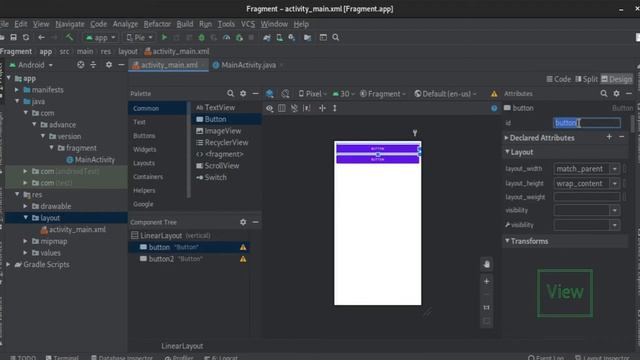Select the pan hand tool on canvas
Image resolution: width=640 pixels, height=360 pixels.
point(487,264)
